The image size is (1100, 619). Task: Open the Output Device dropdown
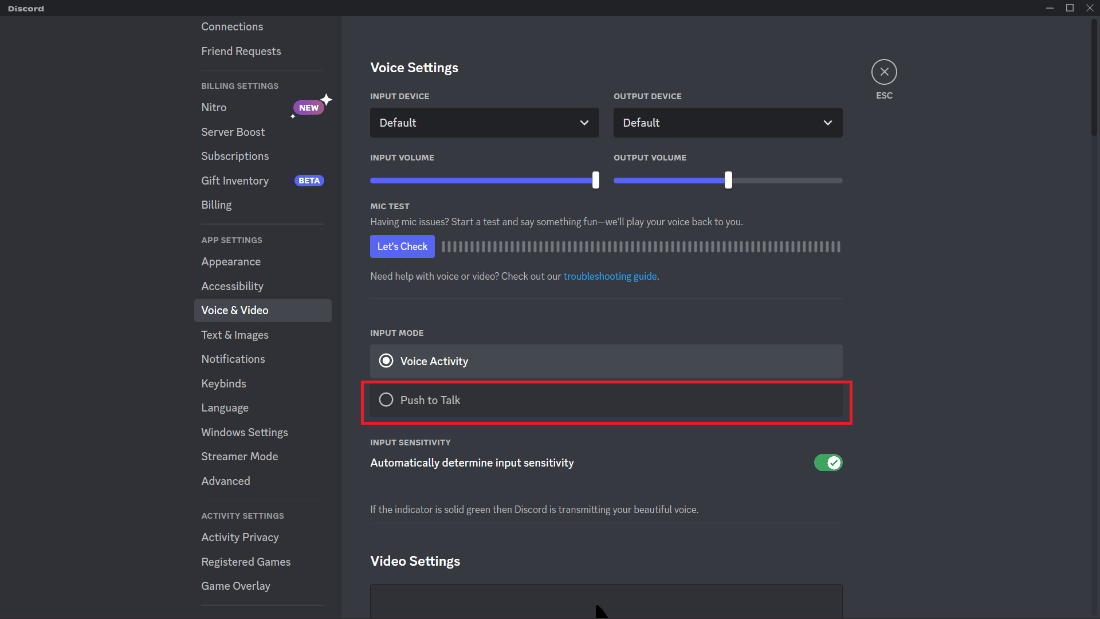tap(727, 123)
